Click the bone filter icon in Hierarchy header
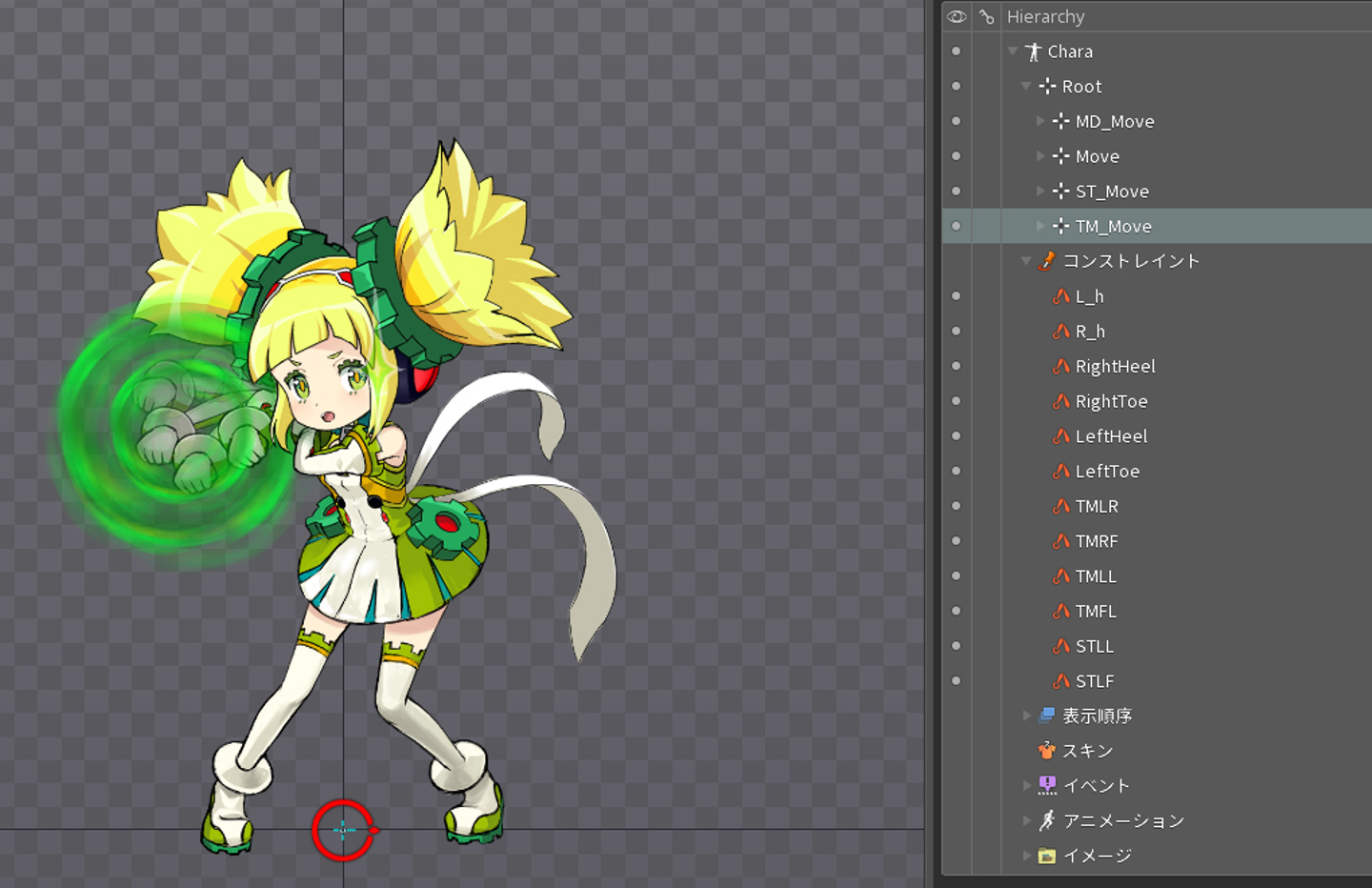This screenshot has width=1372, height=888. 986,16
